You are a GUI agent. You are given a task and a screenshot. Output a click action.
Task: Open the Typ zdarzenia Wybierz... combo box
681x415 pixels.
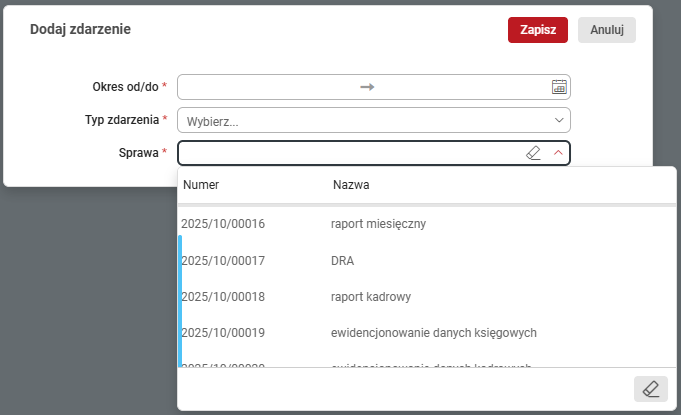pyautogui.click(x=374, y=120)
